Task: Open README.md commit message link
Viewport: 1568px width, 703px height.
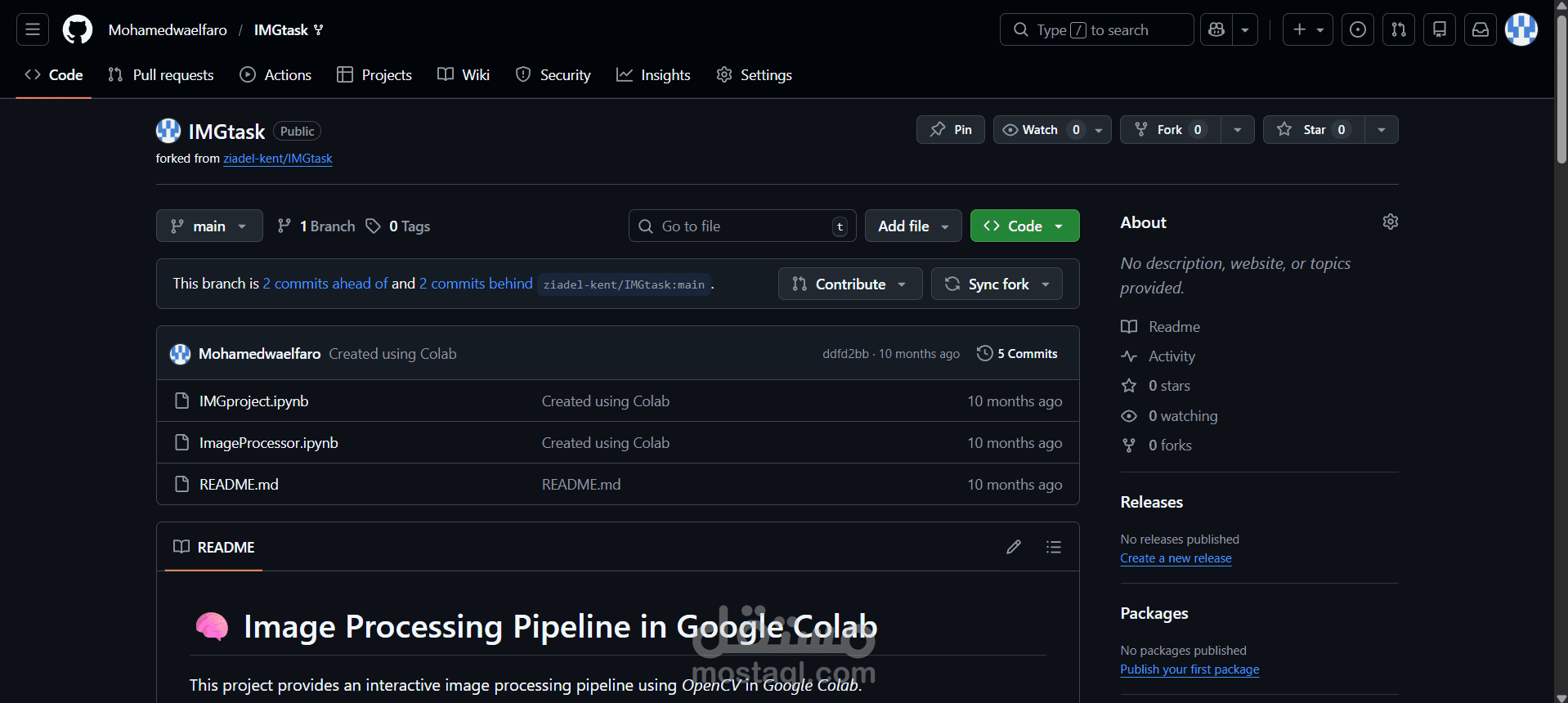Action: coord(581,485)
